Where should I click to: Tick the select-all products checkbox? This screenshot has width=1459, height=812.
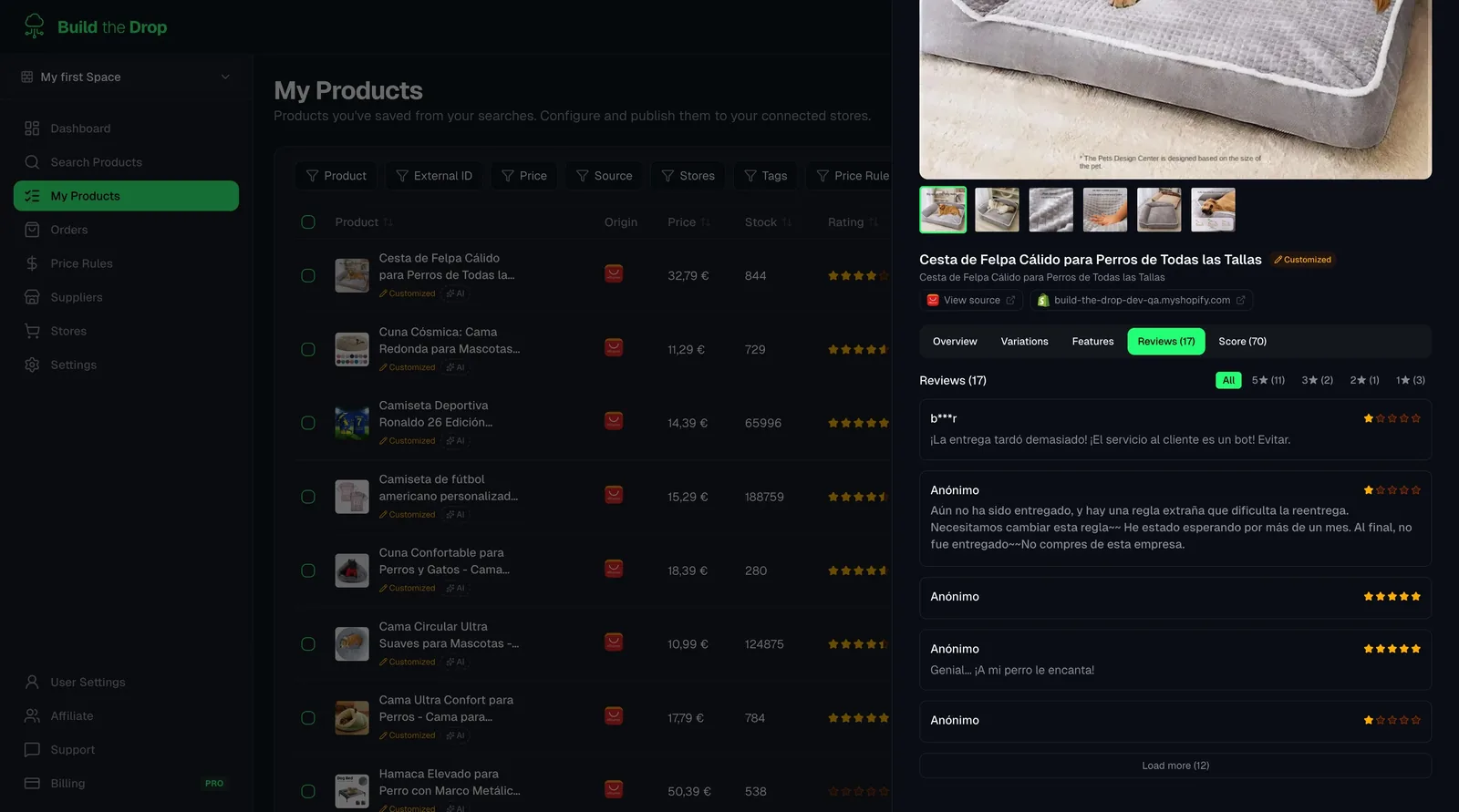coord(308,222)
